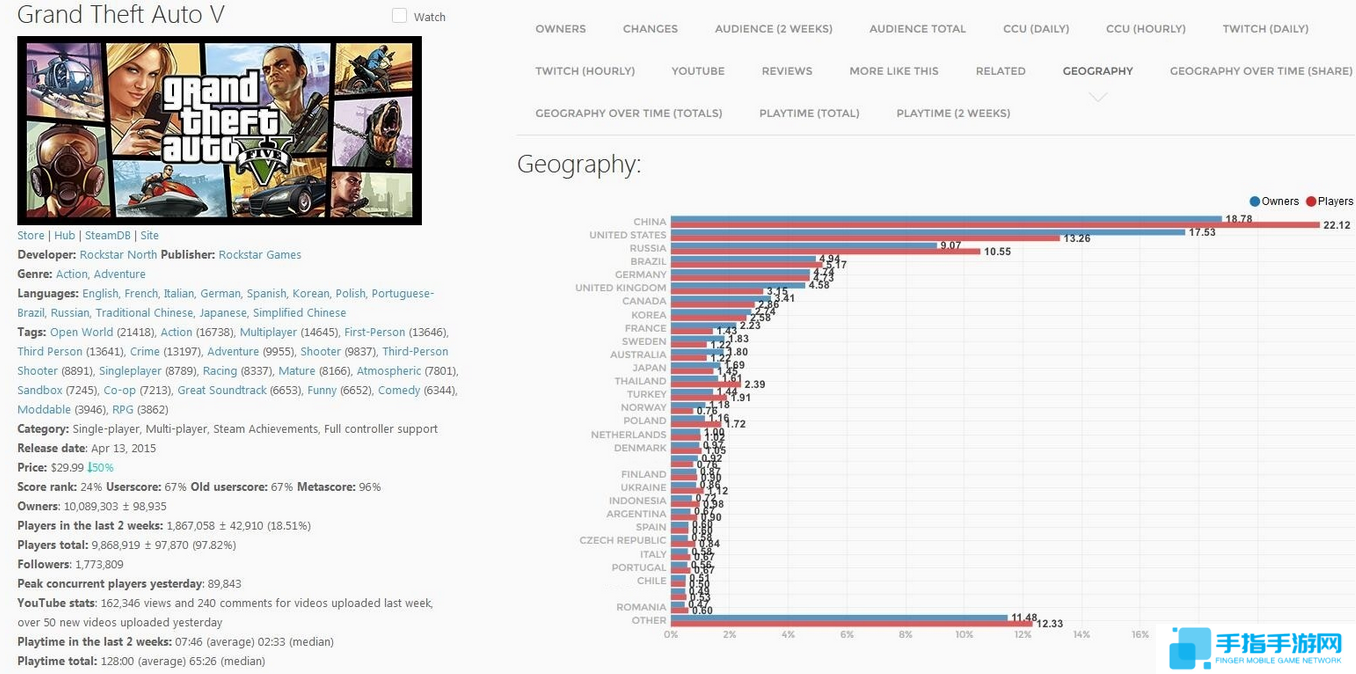Open the Twitch (Daily) tab

(x=1265, y=29)
